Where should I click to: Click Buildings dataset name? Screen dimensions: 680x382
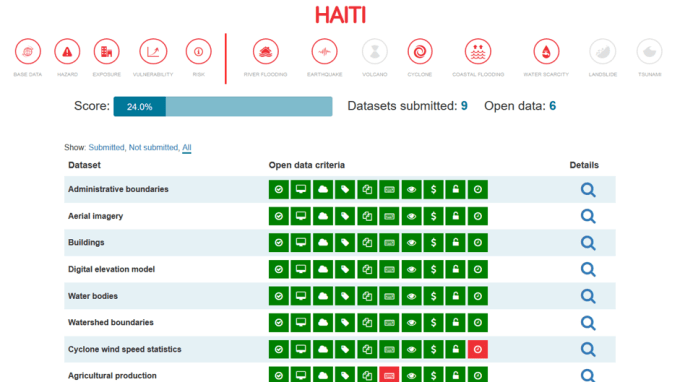pyautogui.click(x=86, y=242)
